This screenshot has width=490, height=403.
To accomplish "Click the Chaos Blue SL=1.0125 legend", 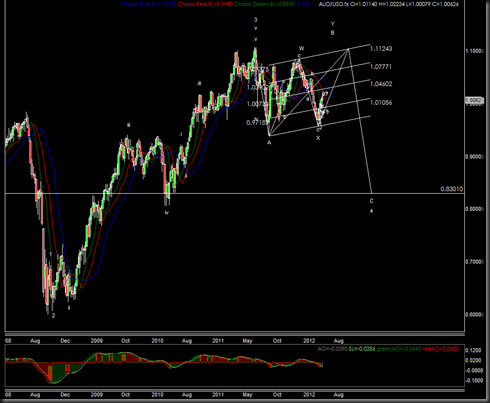I will (x=149, y=4).
